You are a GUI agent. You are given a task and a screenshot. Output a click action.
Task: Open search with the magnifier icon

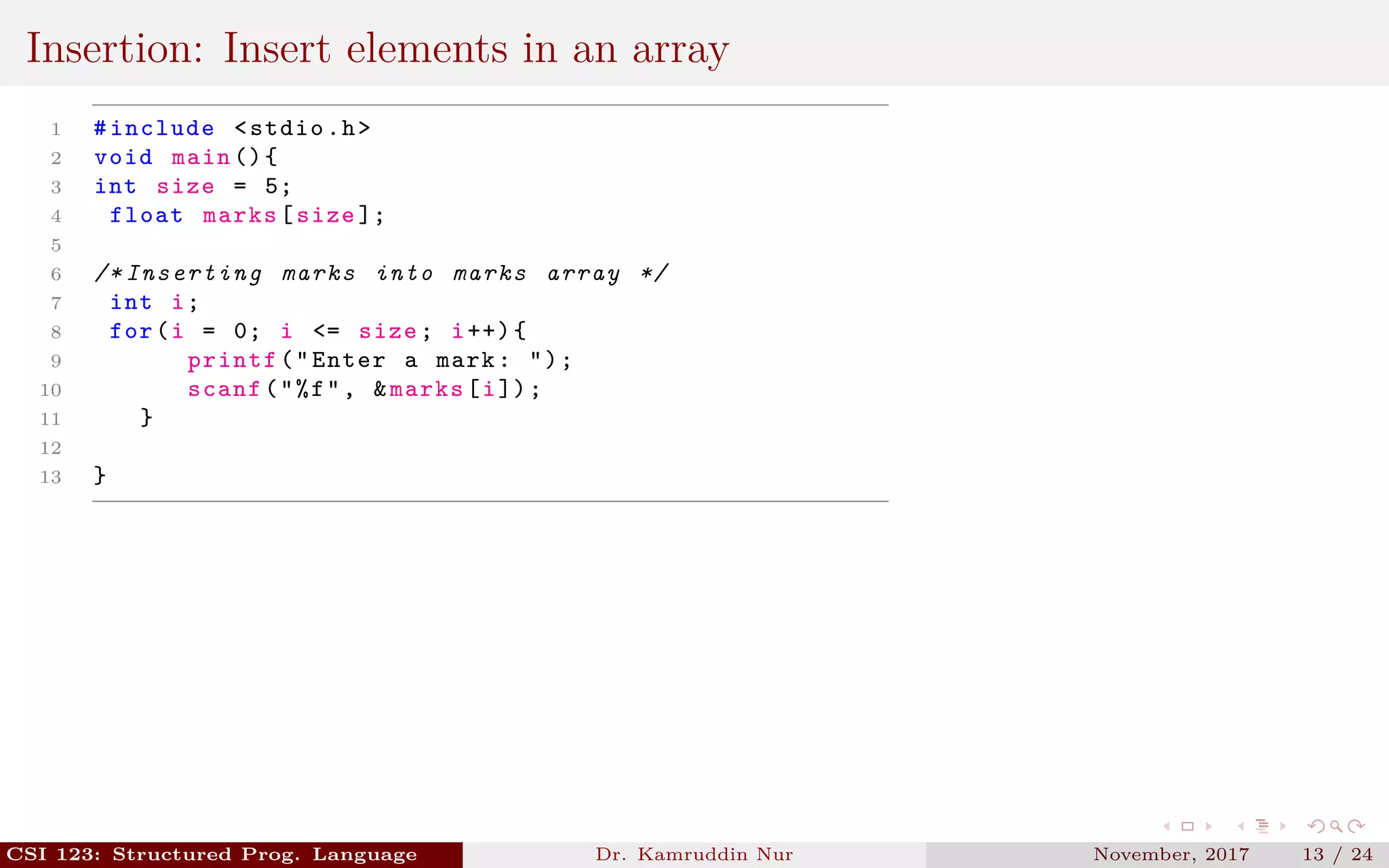(1336, 826)
